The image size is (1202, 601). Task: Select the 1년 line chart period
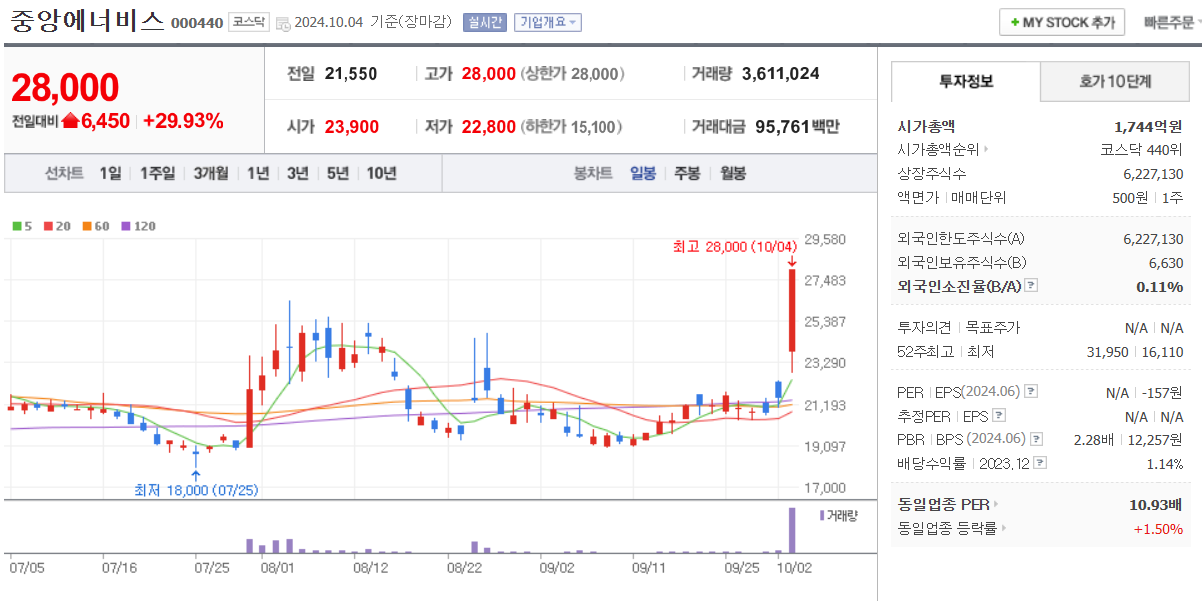(x=258, y=173)
